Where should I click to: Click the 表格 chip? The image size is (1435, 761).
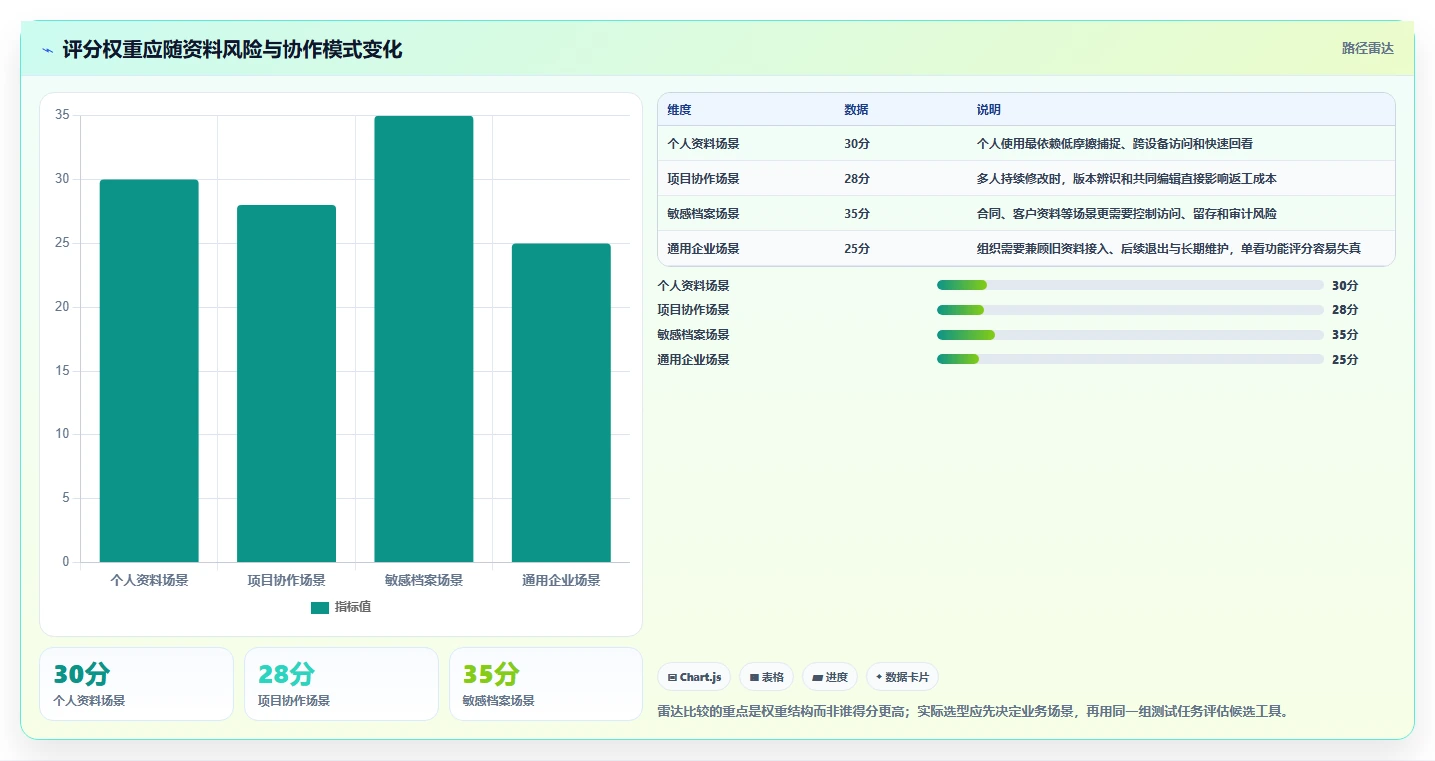point(766,677)
